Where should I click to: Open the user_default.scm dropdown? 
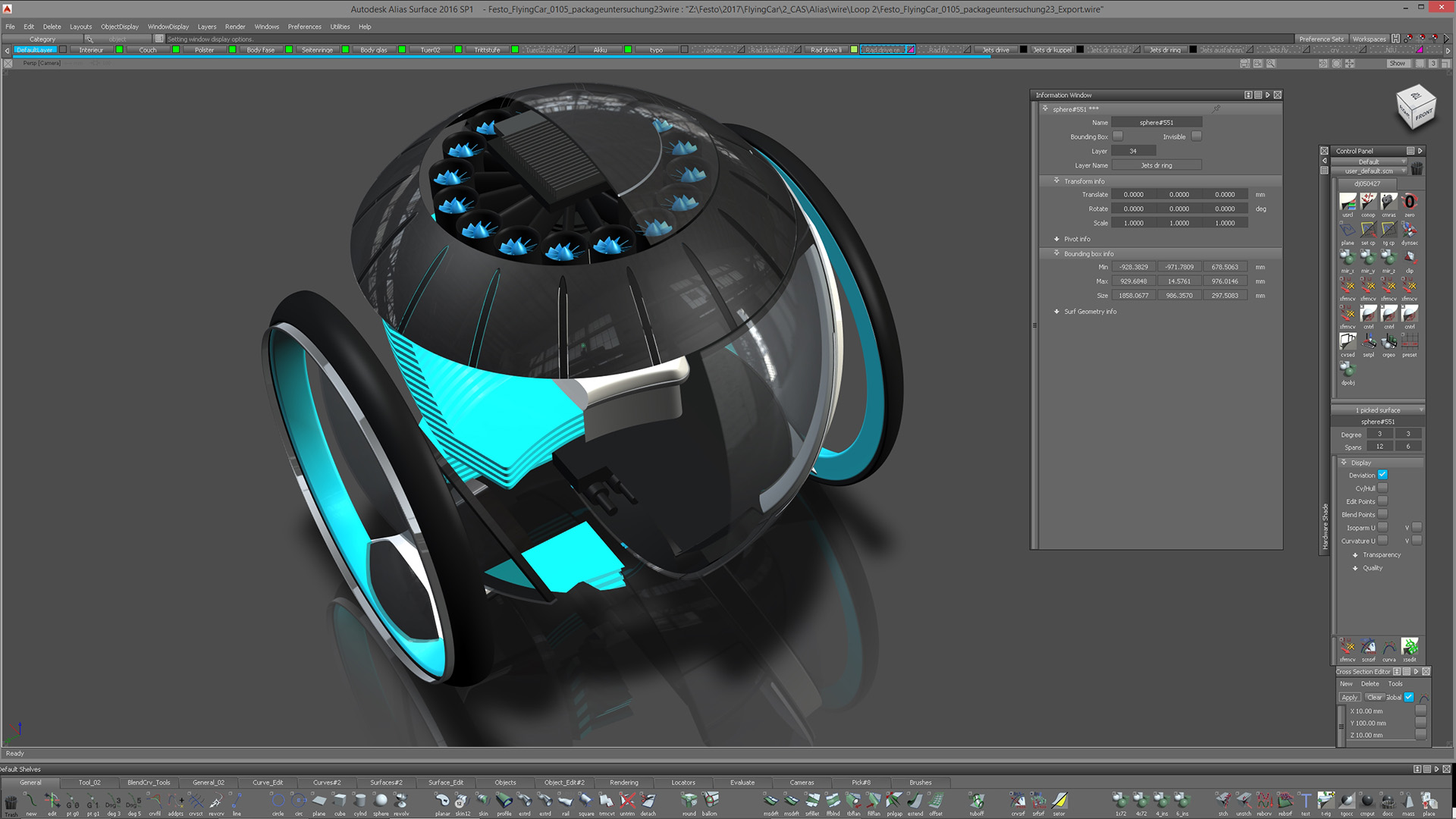coord(1369,171)
